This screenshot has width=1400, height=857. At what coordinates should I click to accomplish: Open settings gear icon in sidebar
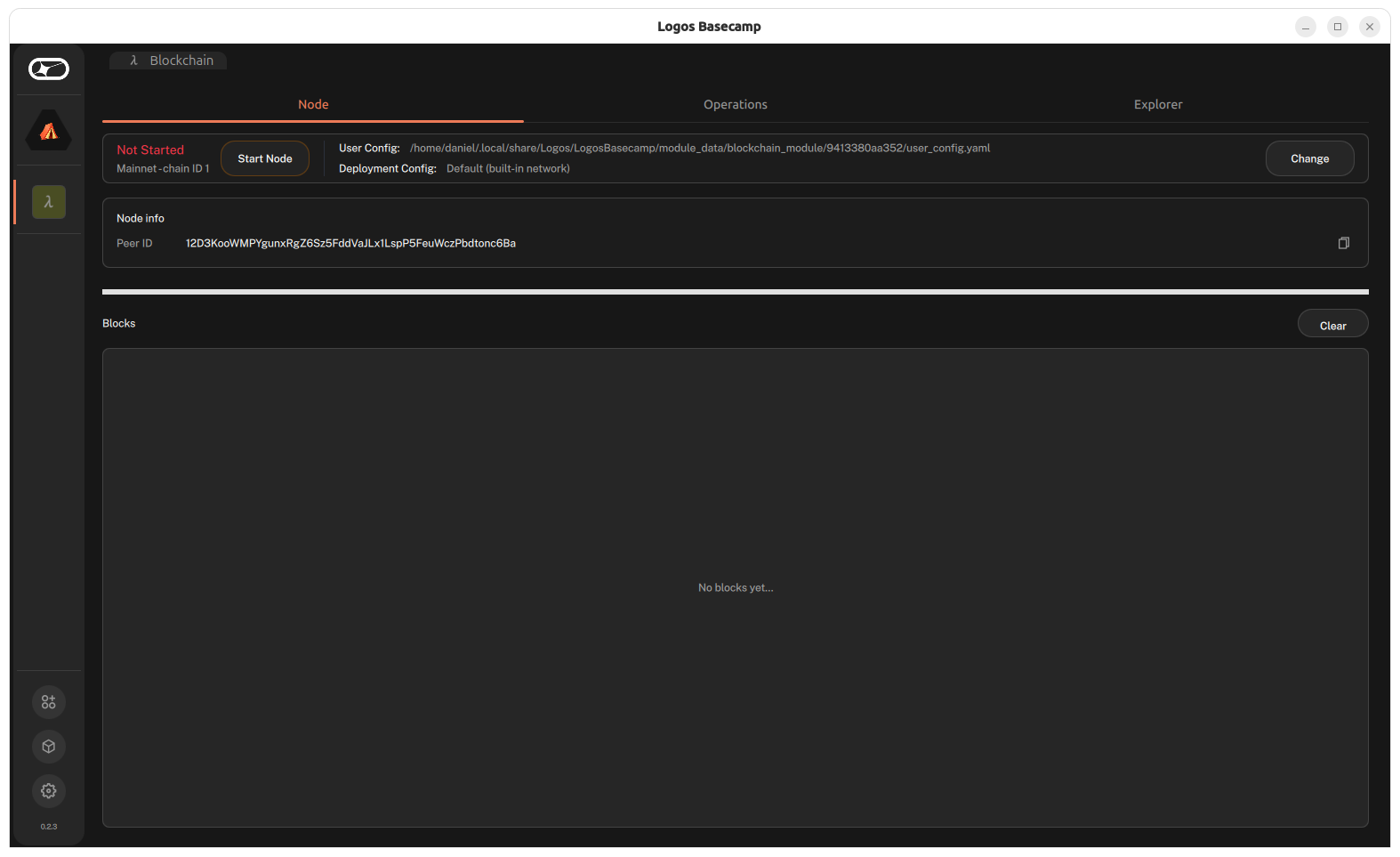point(49,791)
